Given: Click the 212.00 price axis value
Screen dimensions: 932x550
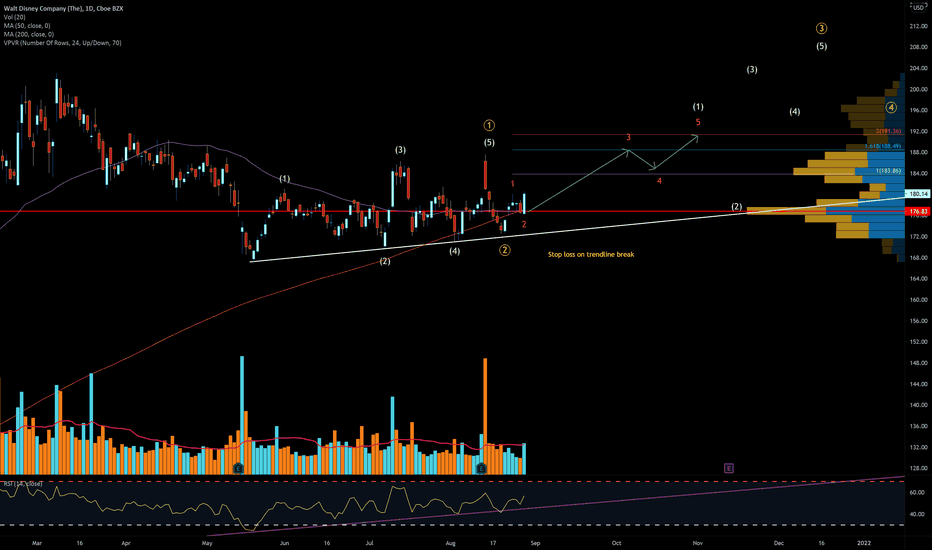Looking at the screenshot, I should tap(918, 26).
